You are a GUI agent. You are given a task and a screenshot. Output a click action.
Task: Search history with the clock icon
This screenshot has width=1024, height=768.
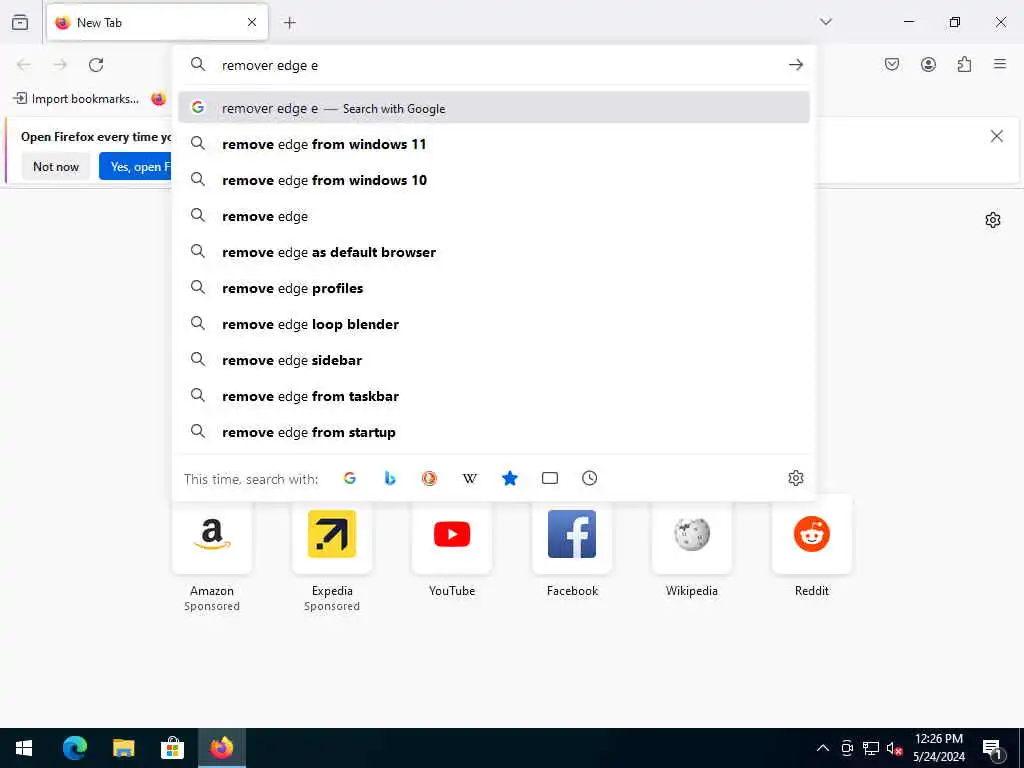point(590,478)
